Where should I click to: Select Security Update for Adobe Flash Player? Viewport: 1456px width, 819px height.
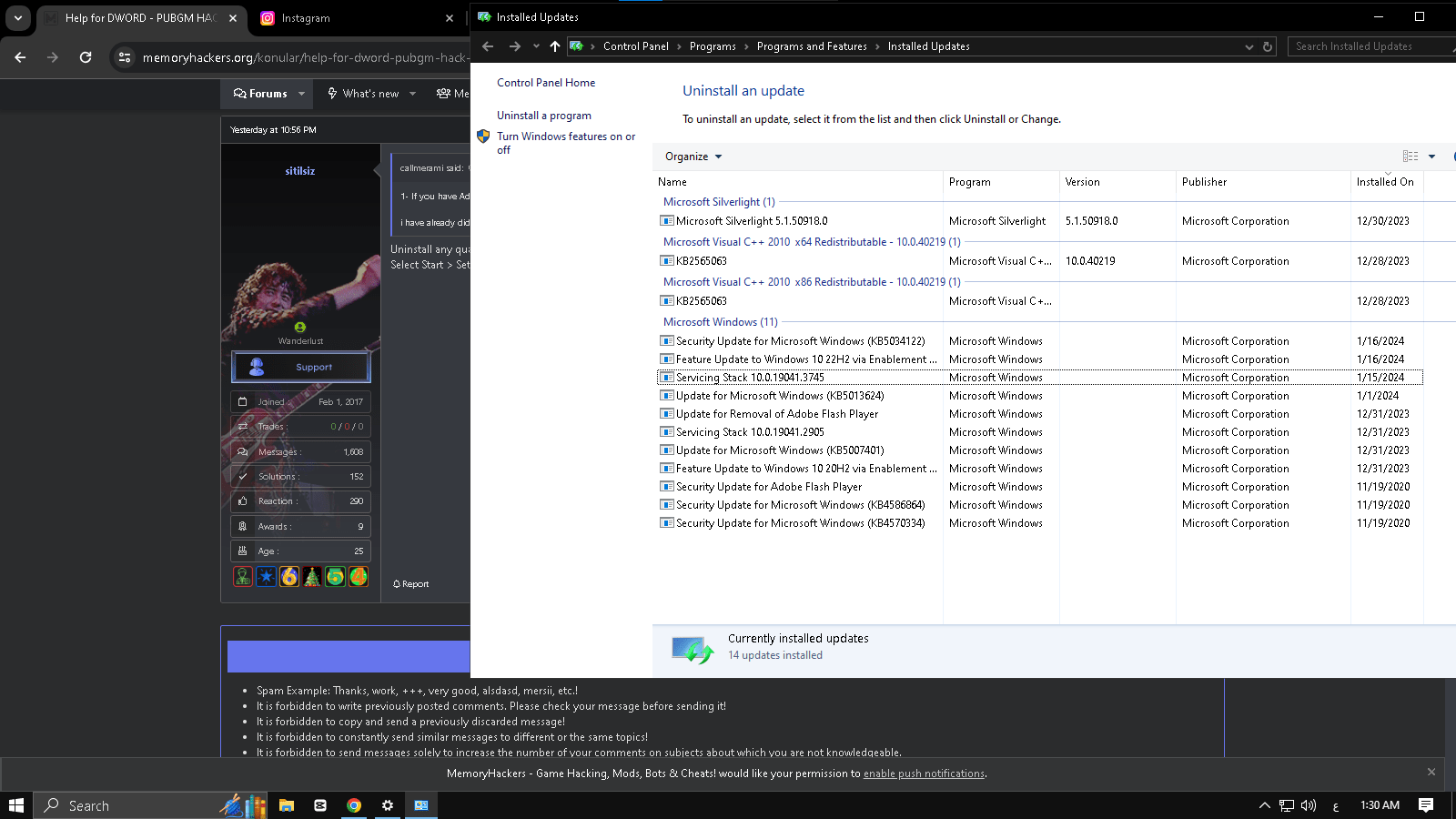(1040, 487)
